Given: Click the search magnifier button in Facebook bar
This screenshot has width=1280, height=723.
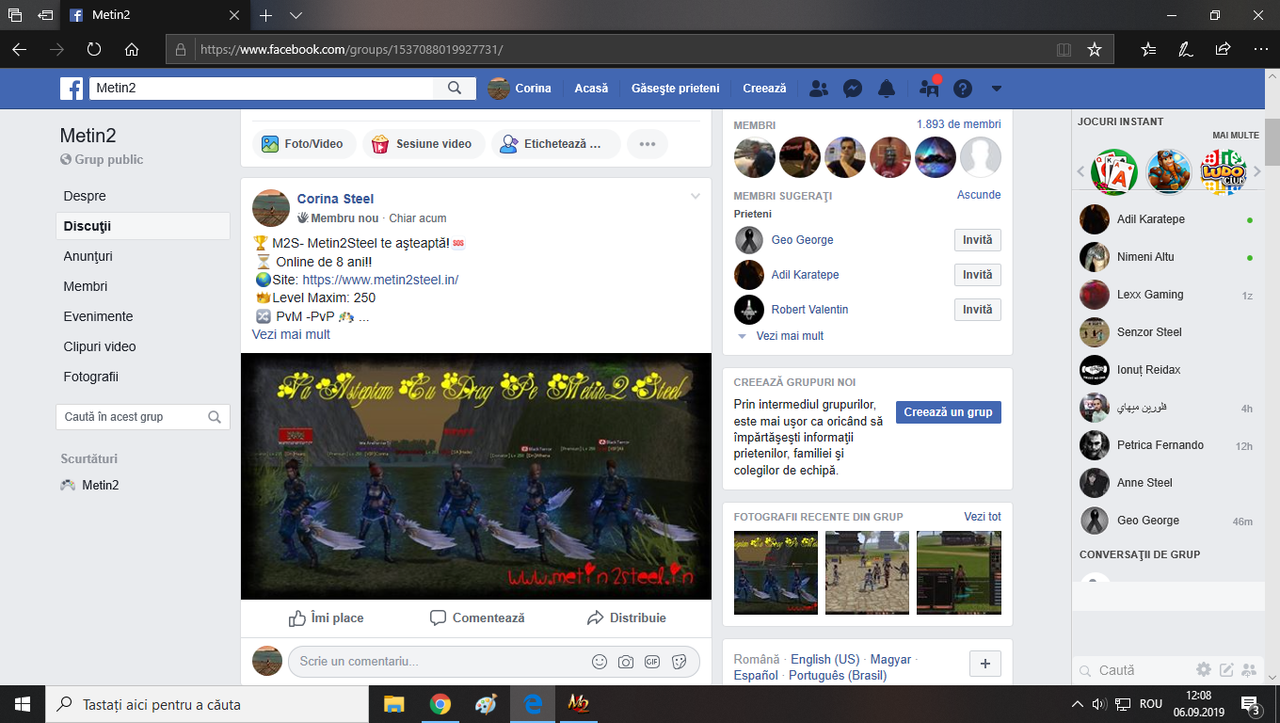Looking at the screenshot, I should (x=455, y=88).
